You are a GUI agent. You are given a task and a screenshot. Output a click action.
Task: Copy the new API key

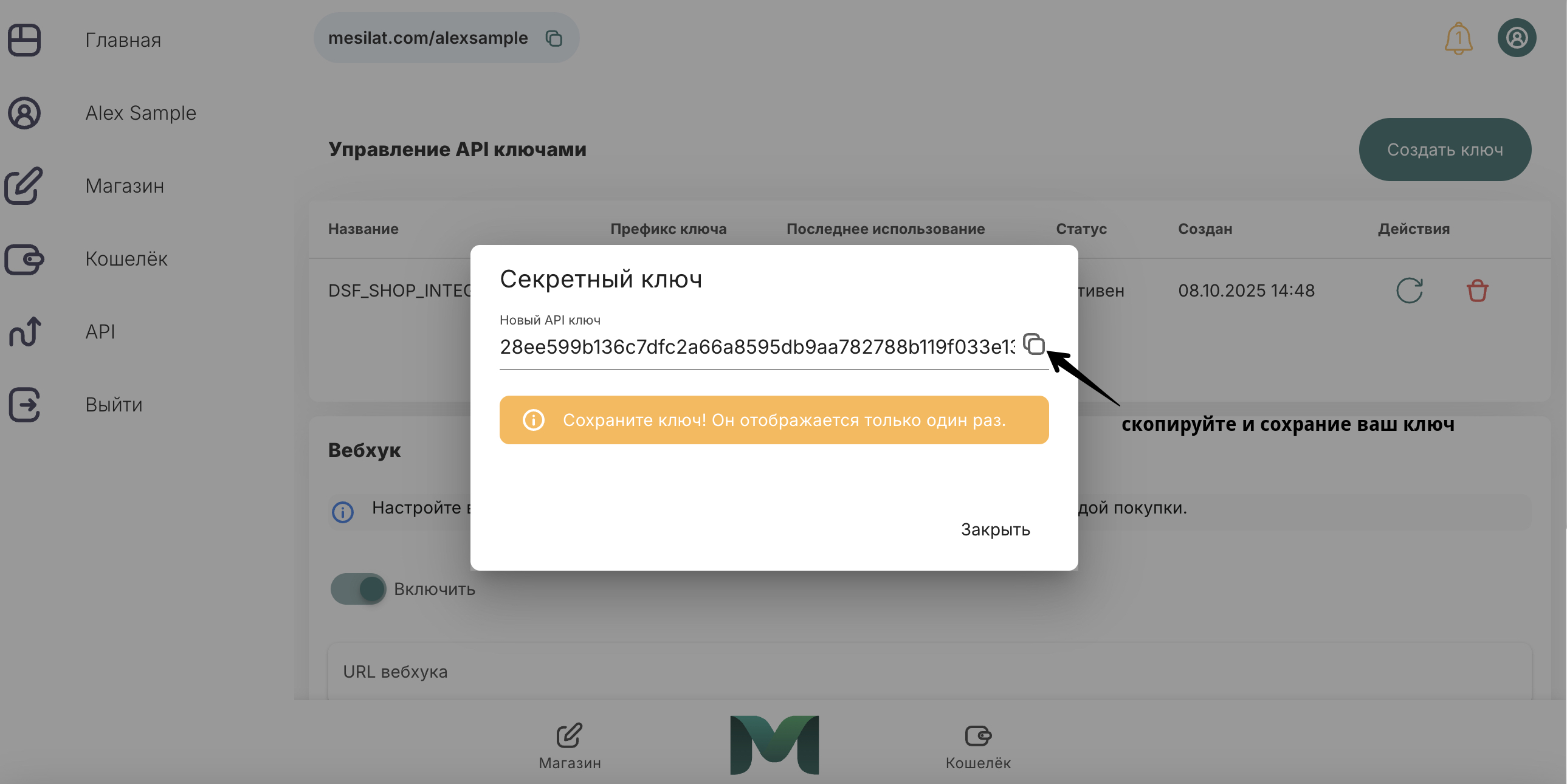pos(1034,345)
